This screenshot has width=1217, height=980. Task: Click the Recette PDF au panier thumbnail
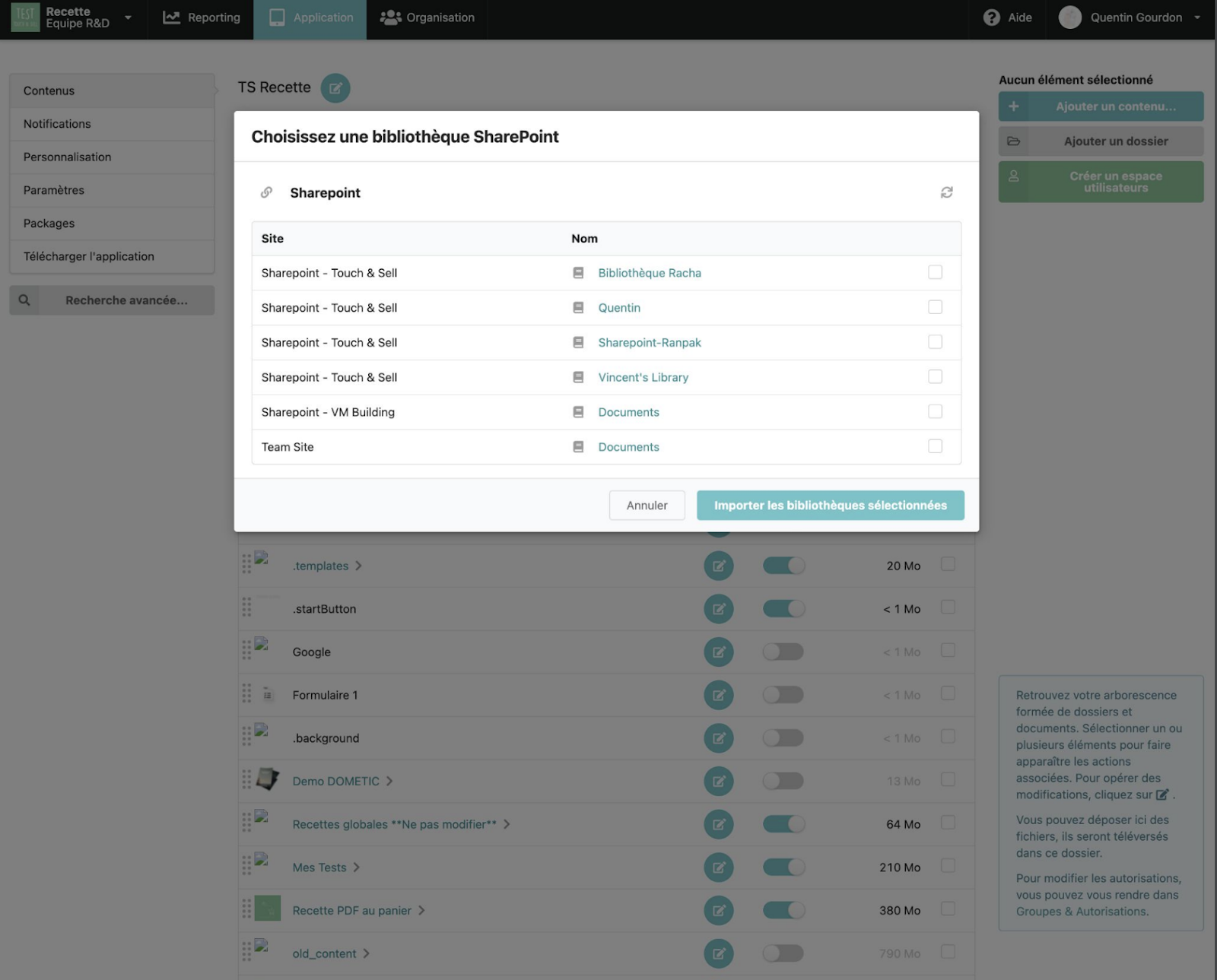tap(268, 909)
